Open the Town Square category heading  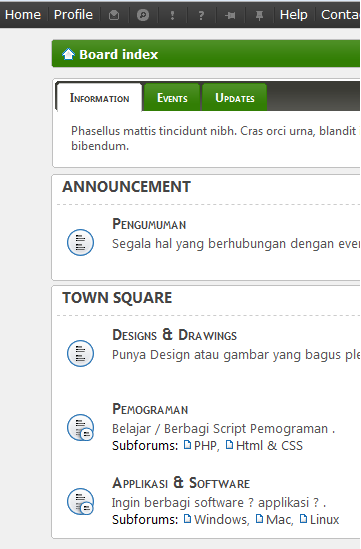point(117,298)
